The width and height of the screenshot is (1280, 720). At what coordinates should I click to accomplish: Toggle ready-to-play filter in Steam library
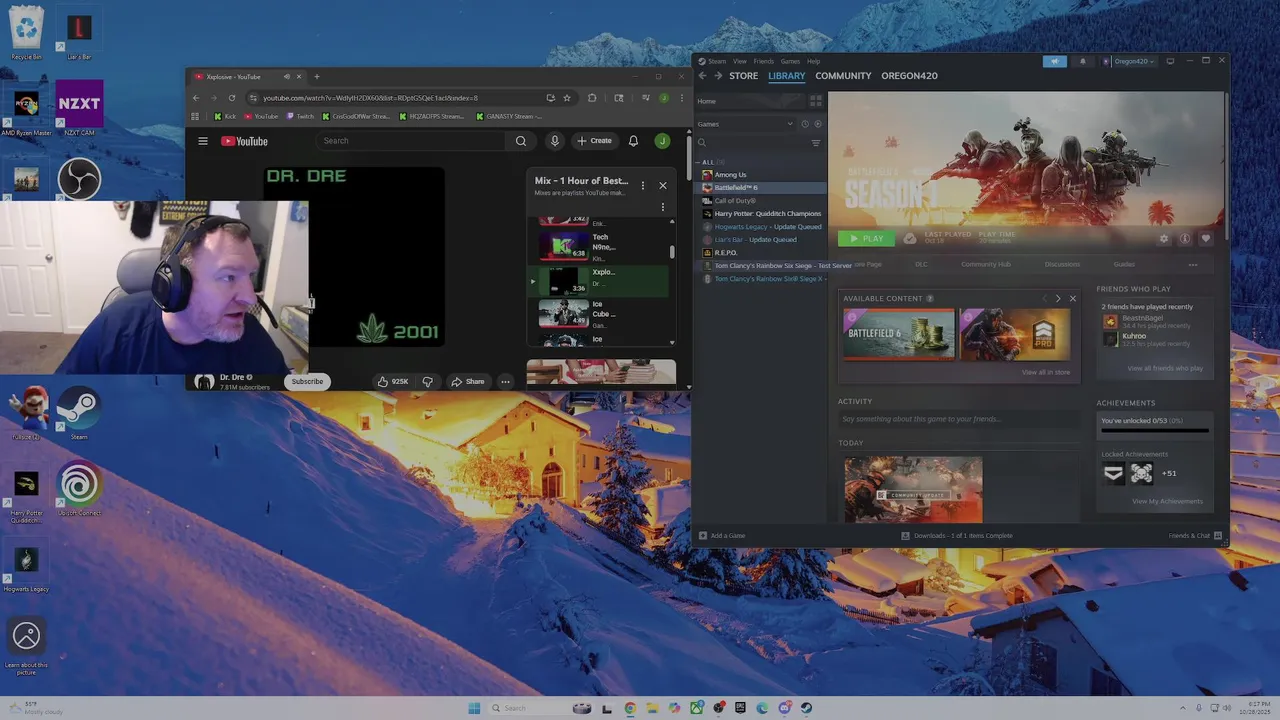(x=817, y=124)
